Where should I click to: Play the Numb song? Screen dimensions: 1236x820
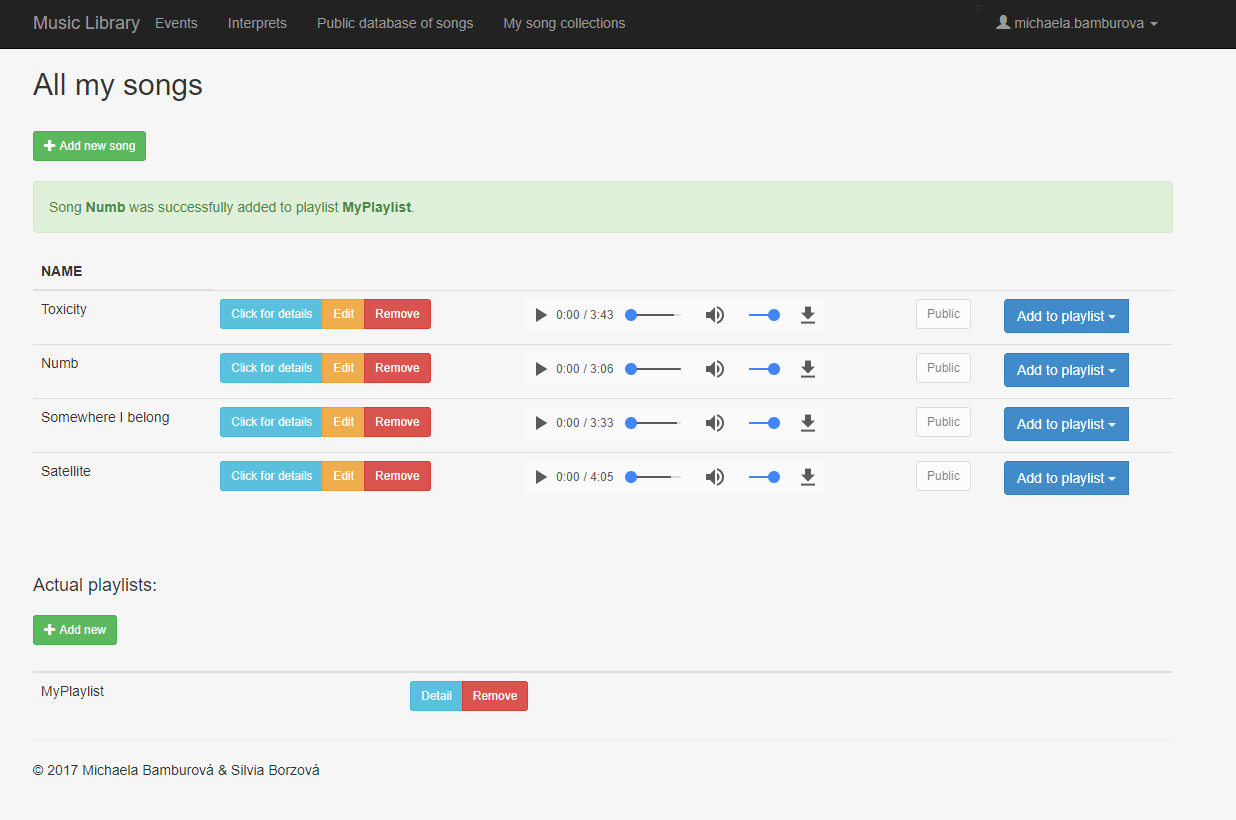pos(541,369)
